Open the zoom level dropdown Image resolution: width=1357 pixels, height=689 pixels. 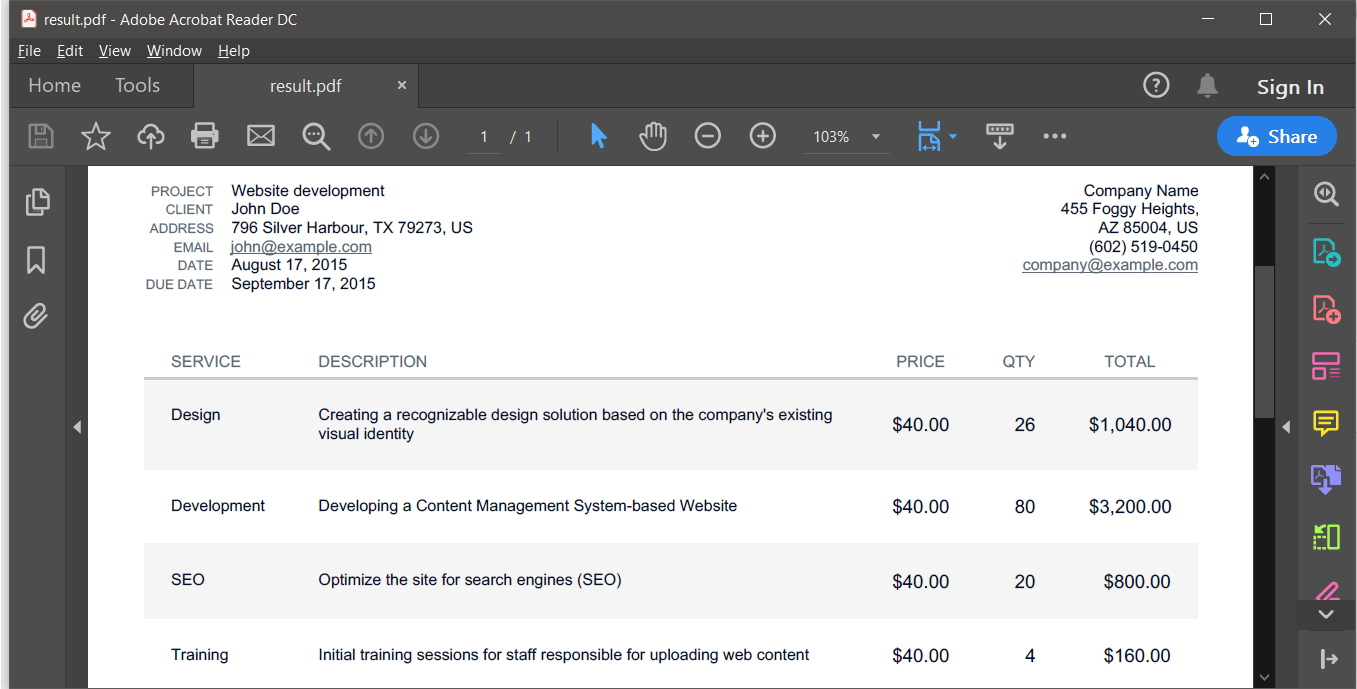(x=875, y=135)
